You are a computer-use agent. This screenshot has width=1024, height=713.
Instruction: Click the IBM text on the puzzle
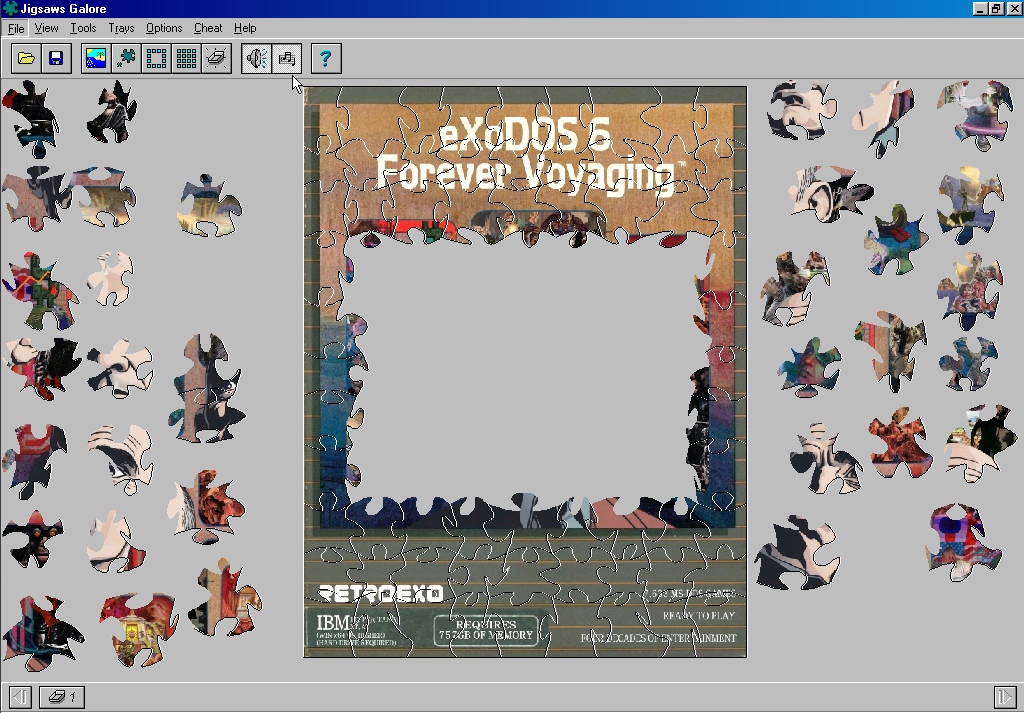coord(333,623)
